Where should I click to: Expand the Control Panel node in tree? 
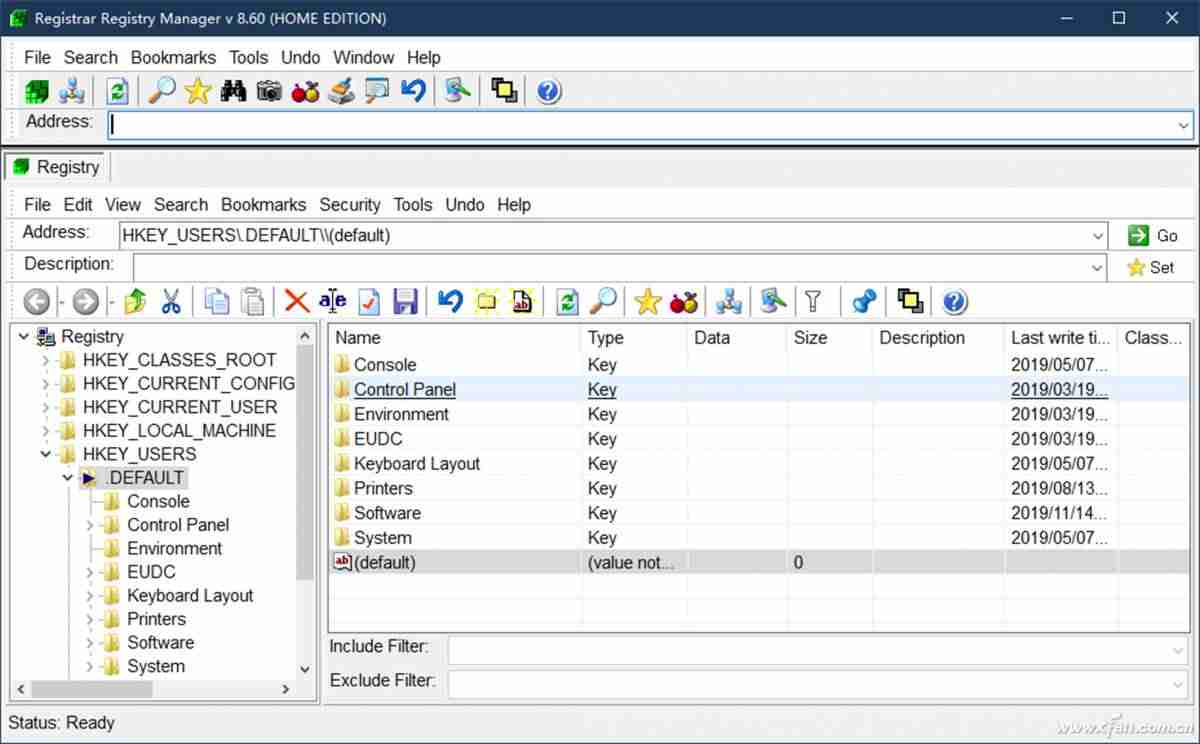click(90, 525)
